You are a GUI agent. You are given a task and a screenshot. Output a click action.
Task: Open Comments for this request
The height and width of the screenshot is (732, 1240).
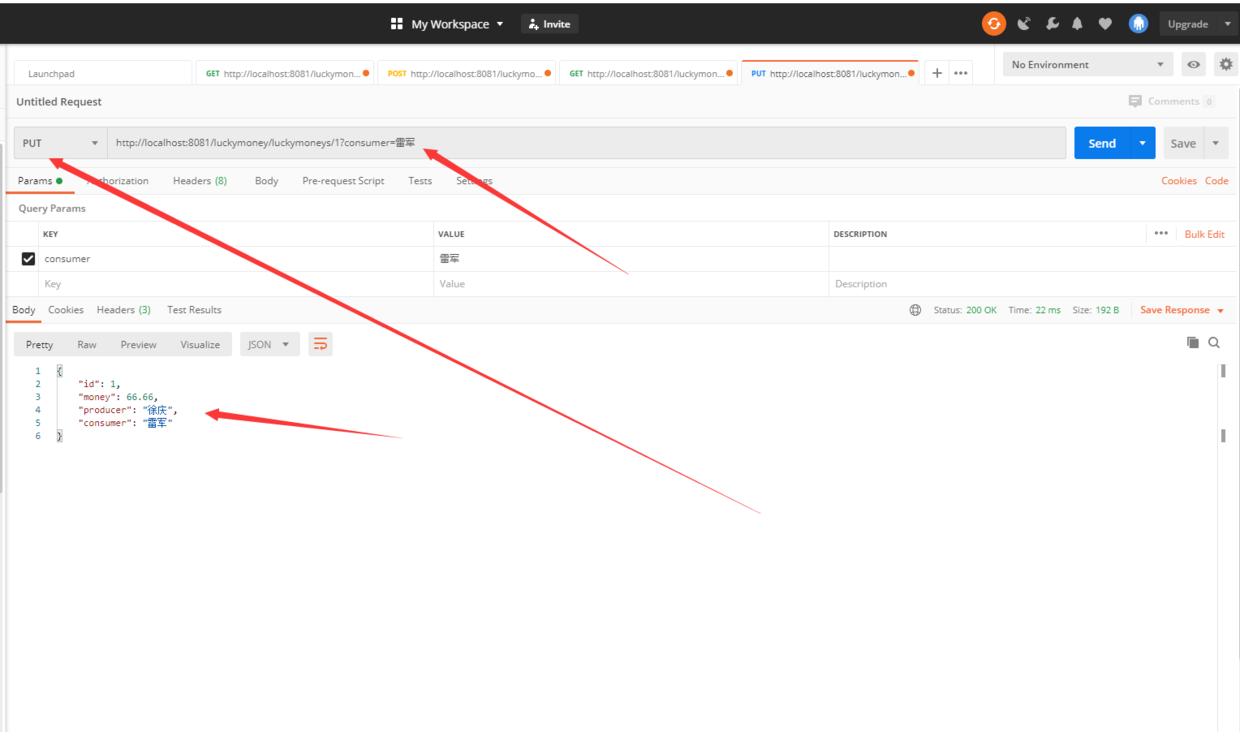point(1171,101)
